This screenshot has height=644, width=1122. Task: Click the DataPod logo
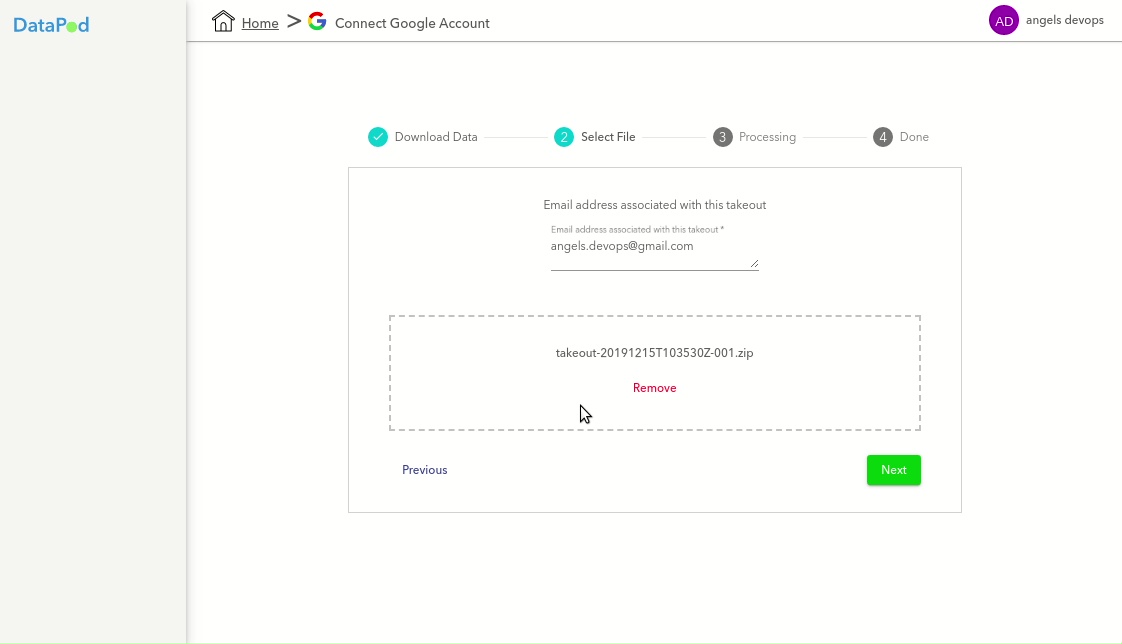coord(51,25)
